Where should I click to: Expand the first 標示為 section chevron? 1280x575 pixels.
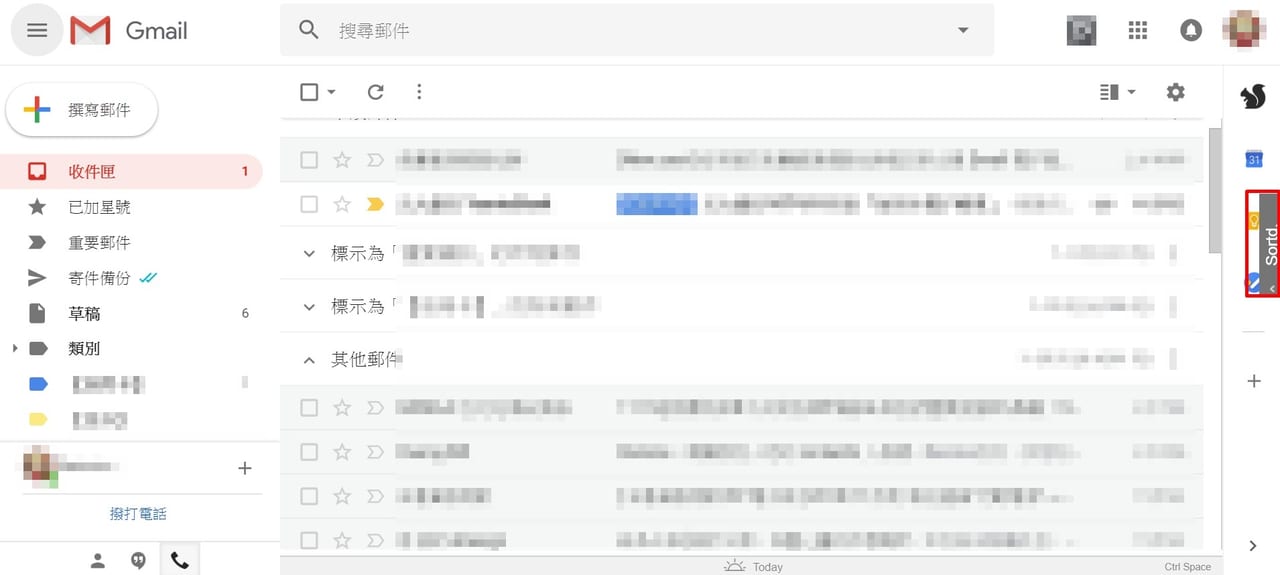(x=309, y=254)
